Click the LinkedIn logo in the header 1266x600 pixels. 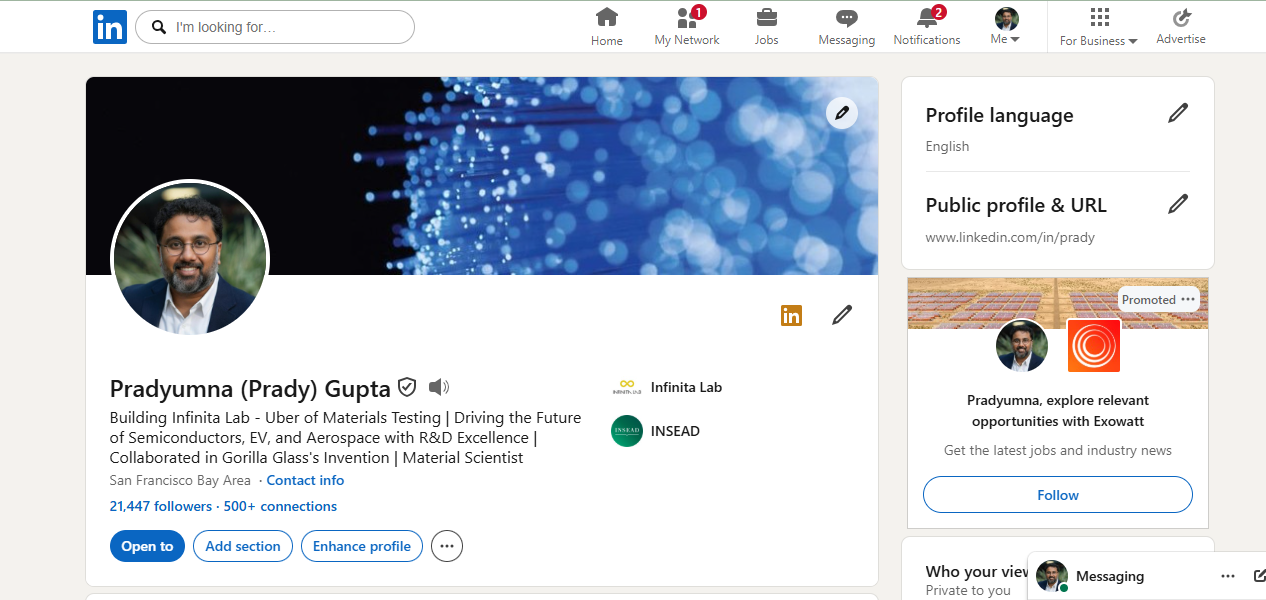110,27
